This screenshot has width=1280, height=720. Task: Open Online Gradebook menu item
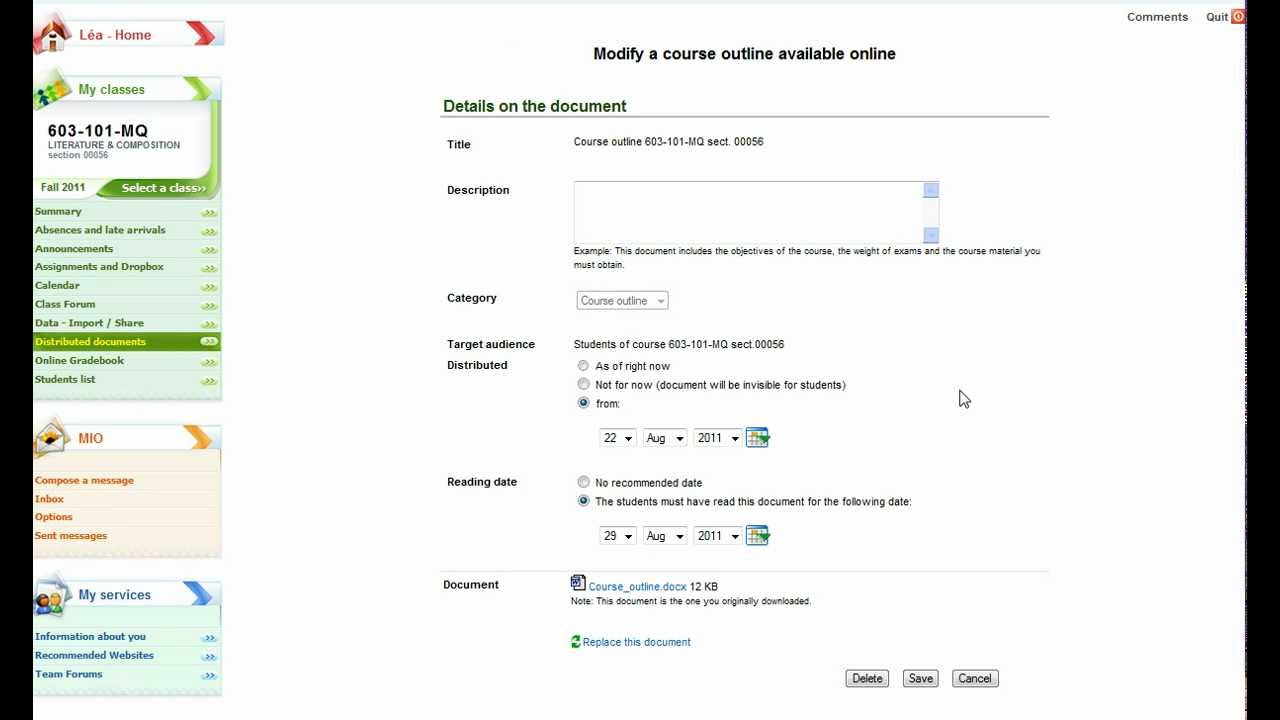[79, 361]
